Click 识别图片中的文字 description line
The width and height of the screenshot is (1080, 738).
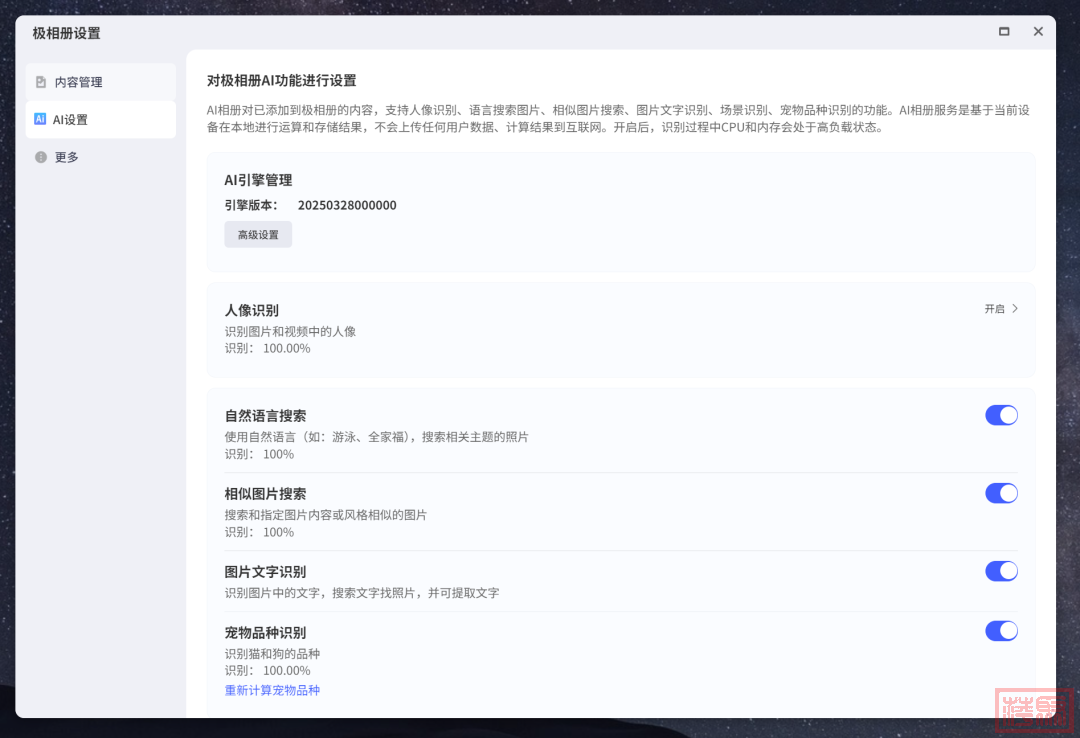362,593
